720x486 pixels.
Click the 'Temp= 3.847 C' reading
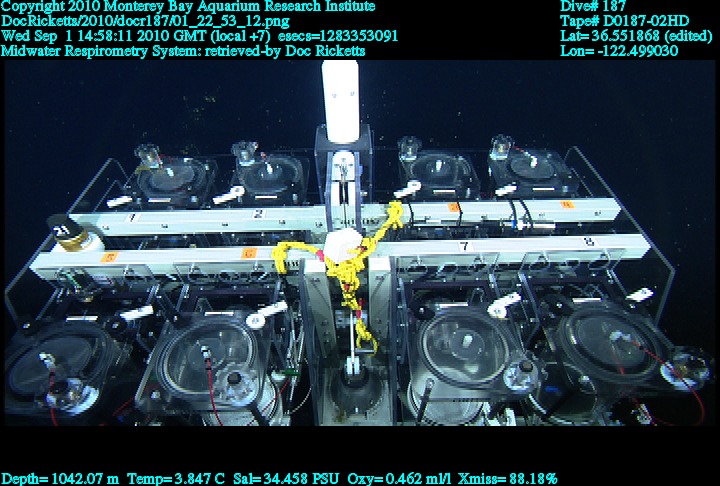(176, 479)
